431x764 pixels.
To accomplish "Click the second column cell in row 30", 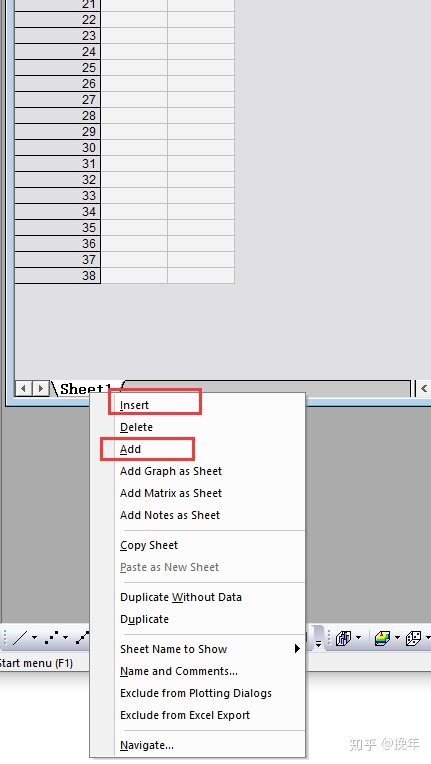I will click(x=201, y=148).
